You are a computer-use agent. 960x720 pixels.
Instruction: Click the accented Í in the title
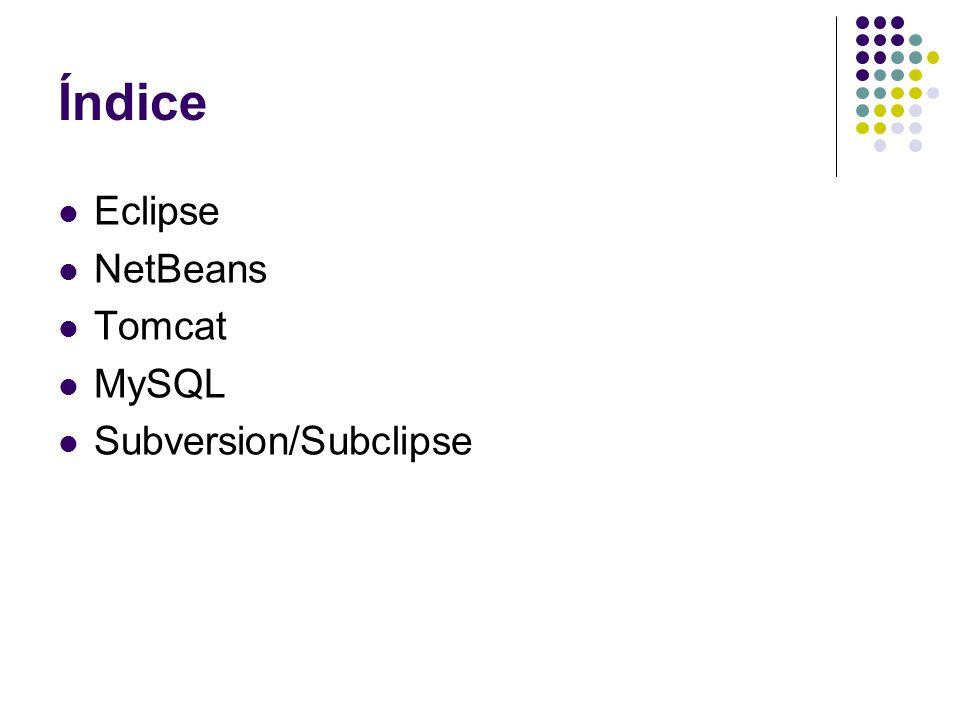pos(66,98)
